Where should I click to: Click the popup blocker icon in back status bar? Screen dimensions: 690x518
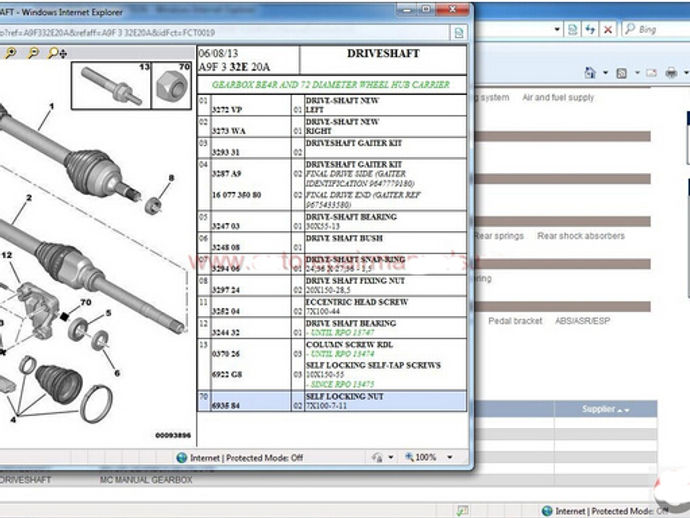tap(462, 511)
